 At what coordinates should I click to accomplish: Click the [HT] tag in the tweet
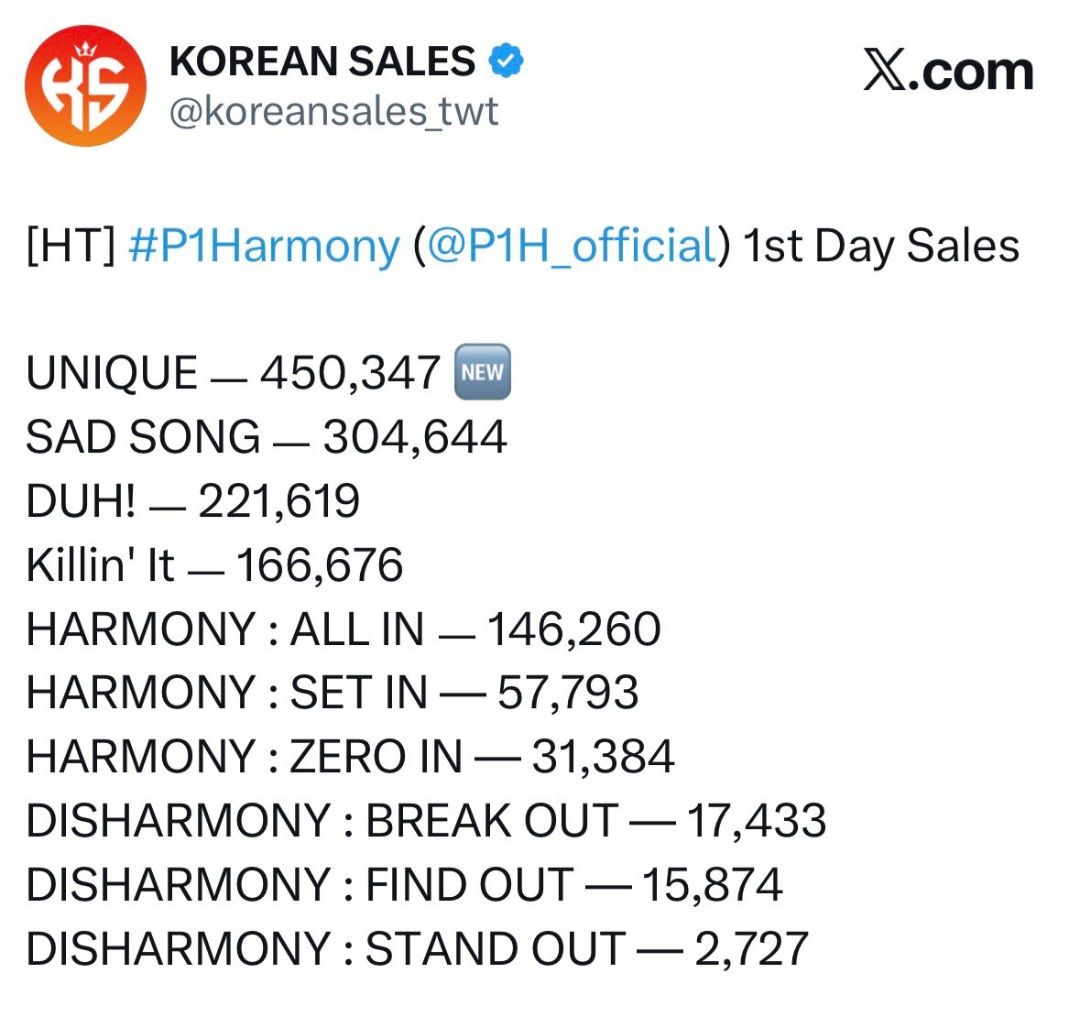click(x=72, y=247)
